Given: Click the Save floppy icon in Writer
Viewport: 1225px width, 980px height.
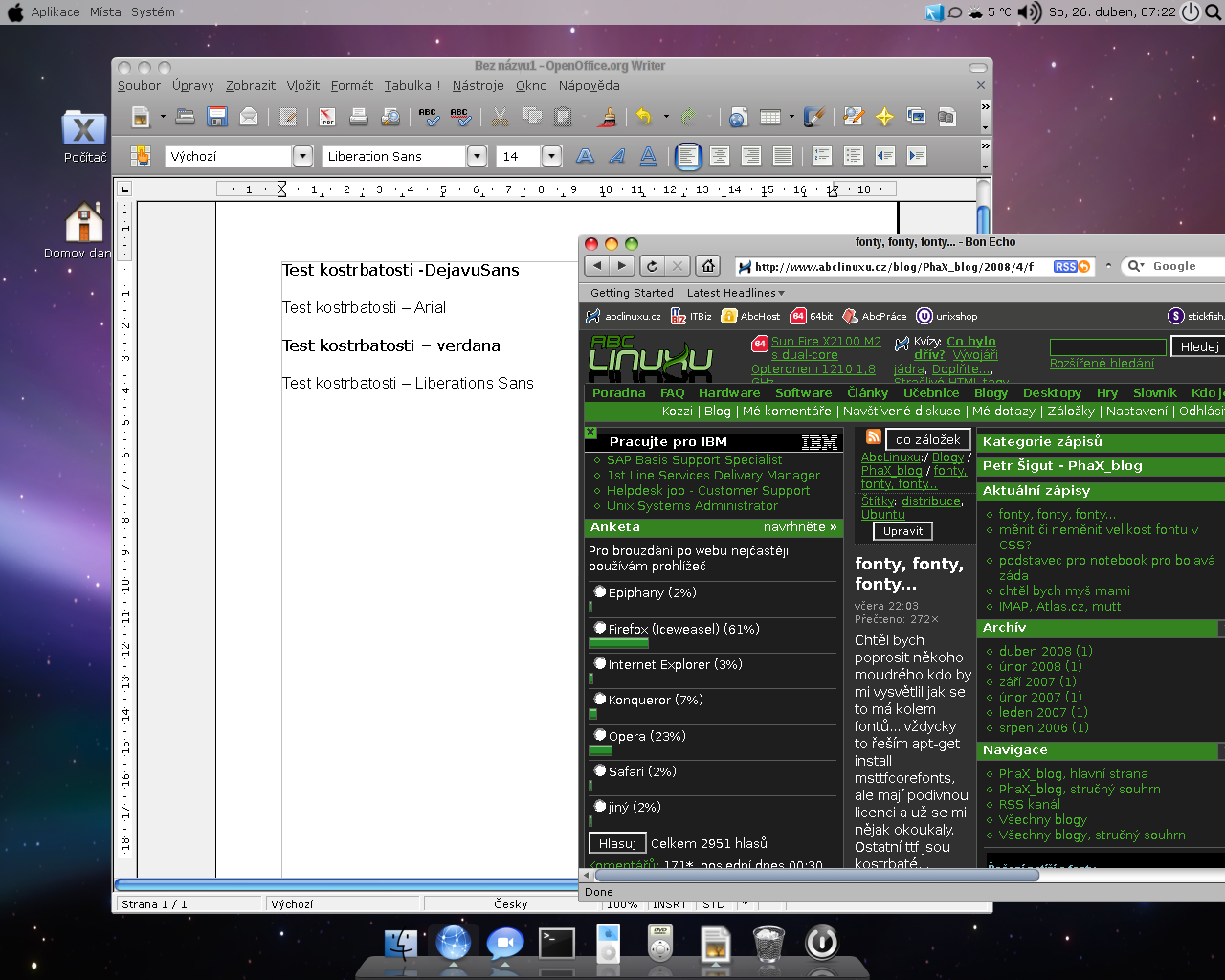Looking at the screenshot, I should (217, 117).
